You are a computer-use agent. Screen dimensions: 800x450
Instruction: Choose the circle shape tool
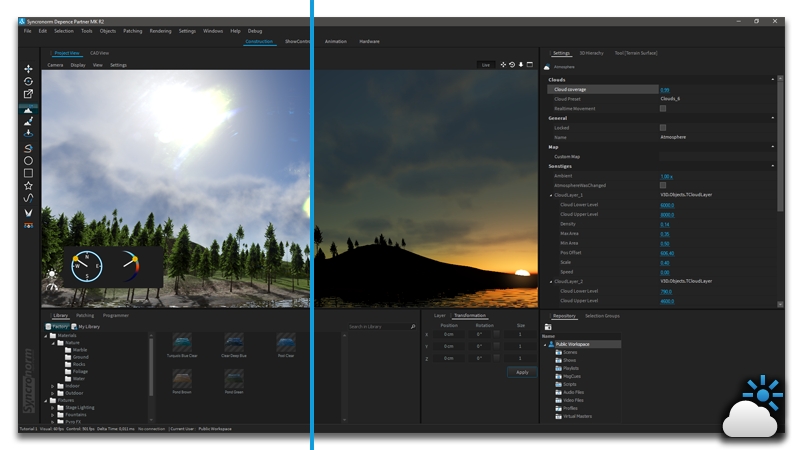[x=28, y=160]
